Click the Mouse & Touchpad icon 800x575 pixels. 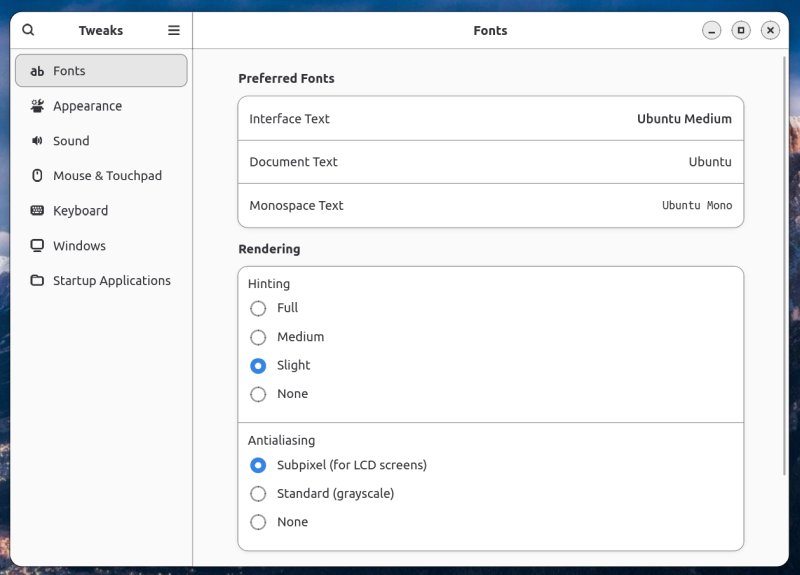pos(37,176)
